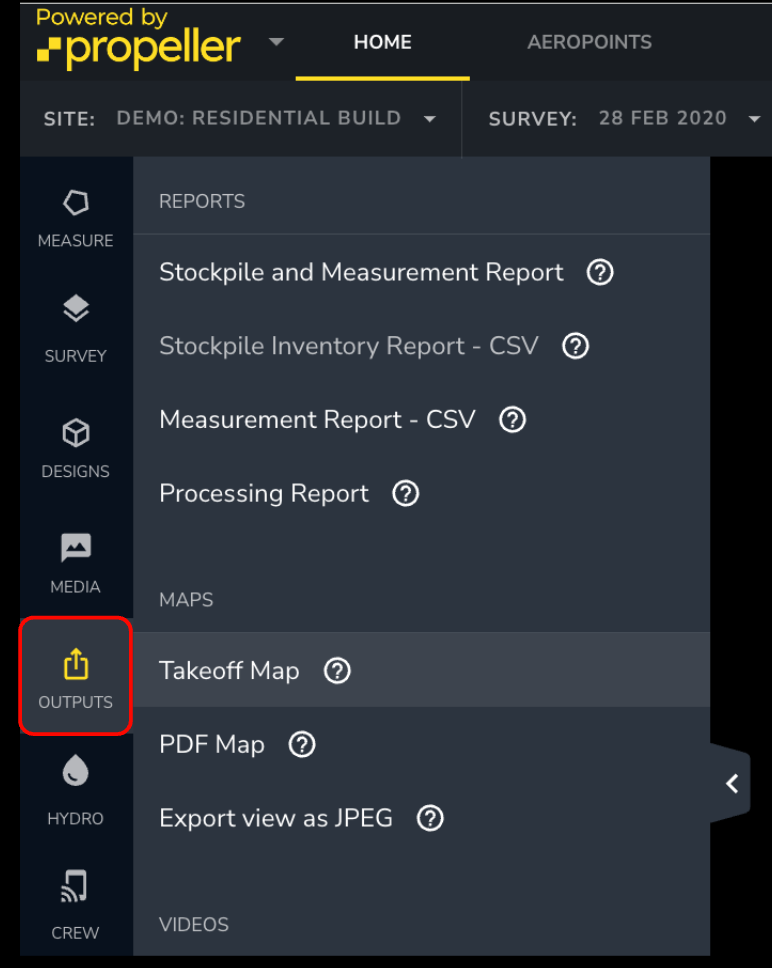The height and width of the screenshot is (968, 772).
Task: Open help for Export view as JPEG
Action: click(430, 818)
